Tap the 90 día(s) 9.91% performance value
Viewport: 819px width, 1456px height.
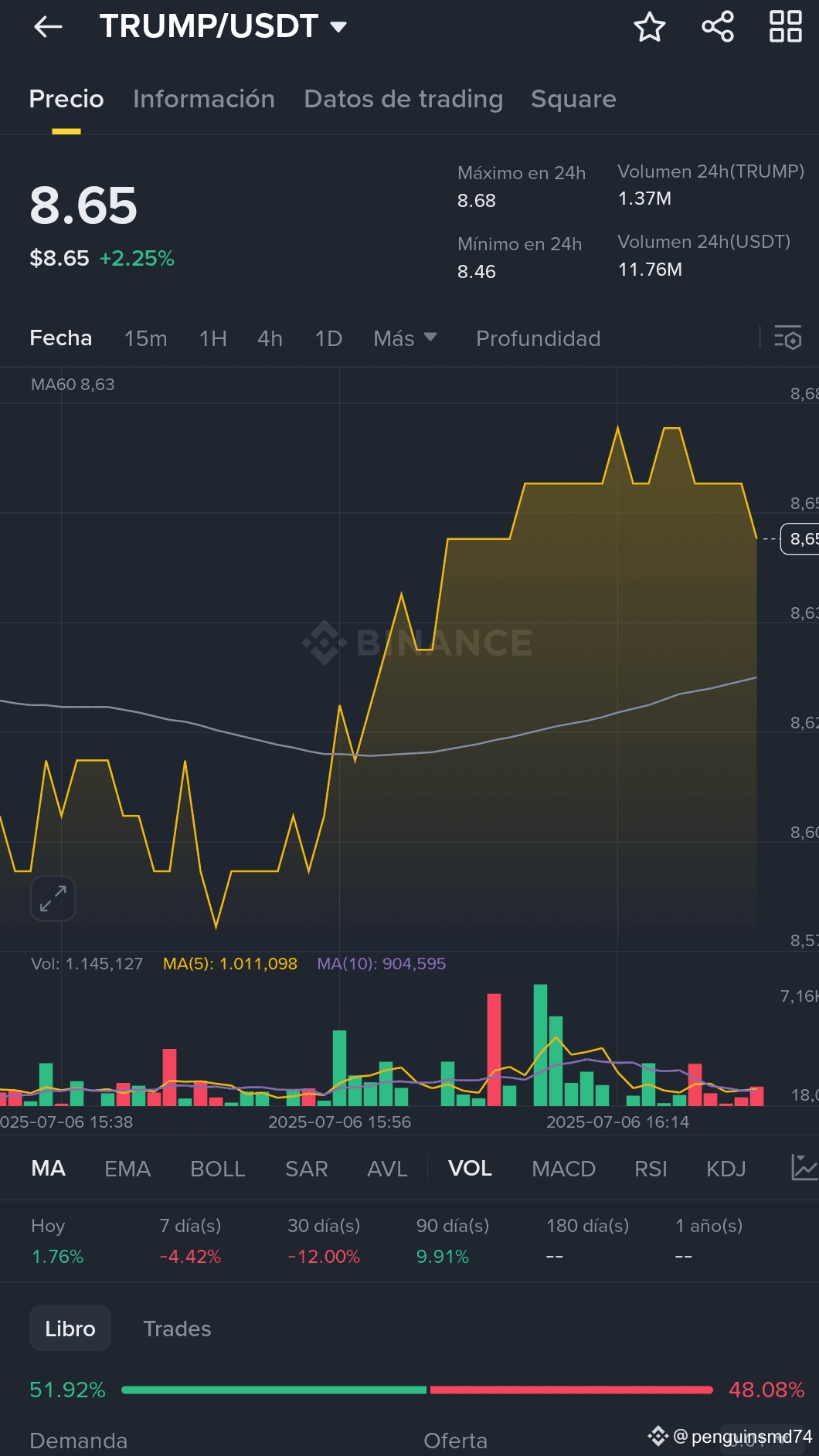443,1257
